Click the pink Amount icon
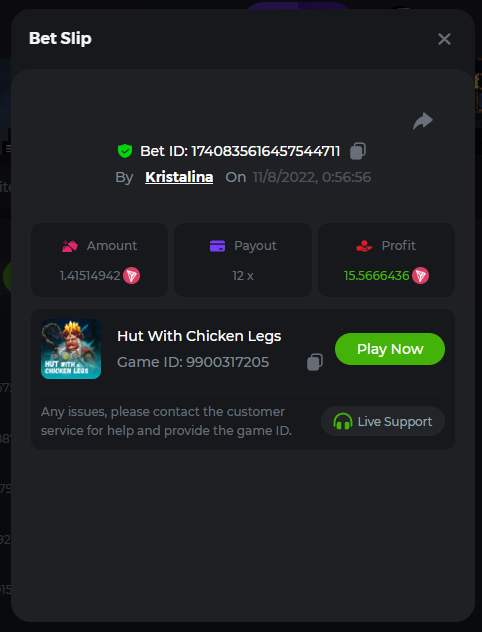This screenshot has height=632, width=482. (x=70, y=246)
